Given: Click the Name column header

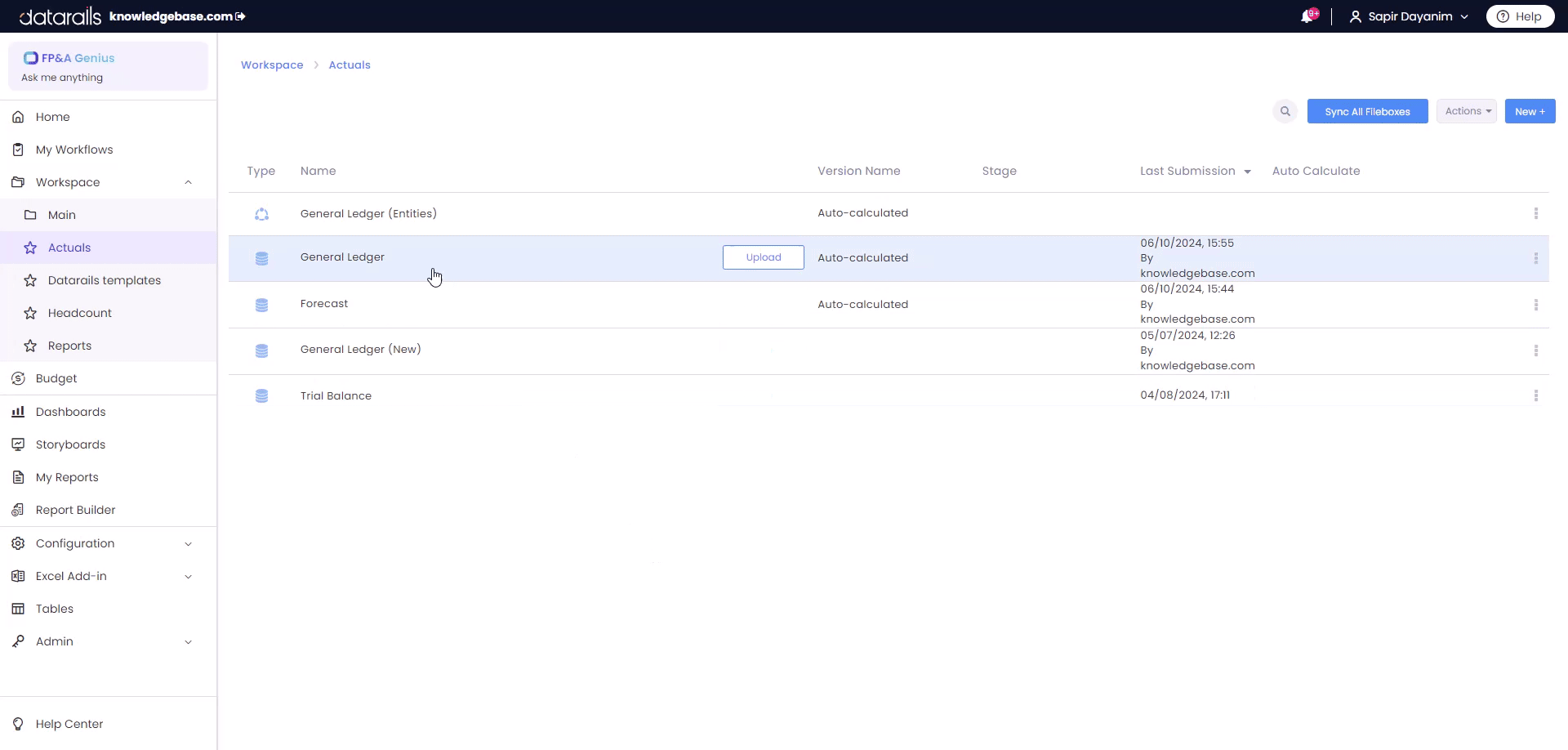Looking at the screenshot, I should coord(318,171).
